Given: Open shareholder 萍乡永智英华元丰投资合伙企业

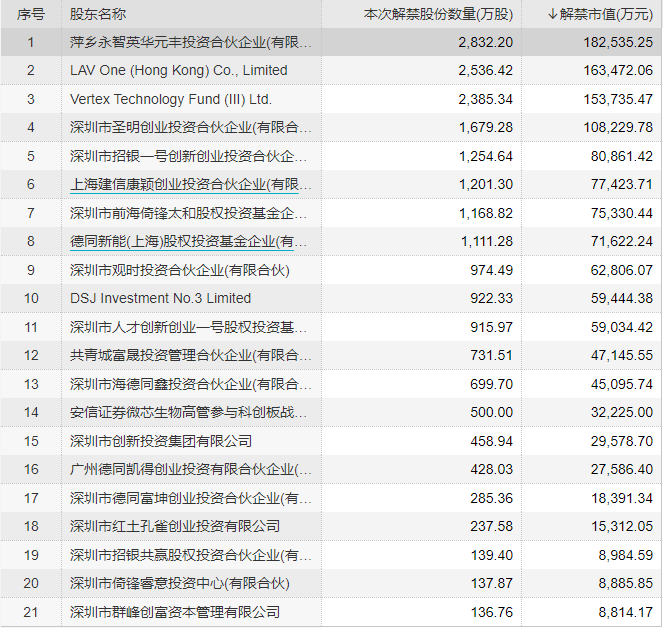Looking at the screenshot, I should tap(190, 42).
